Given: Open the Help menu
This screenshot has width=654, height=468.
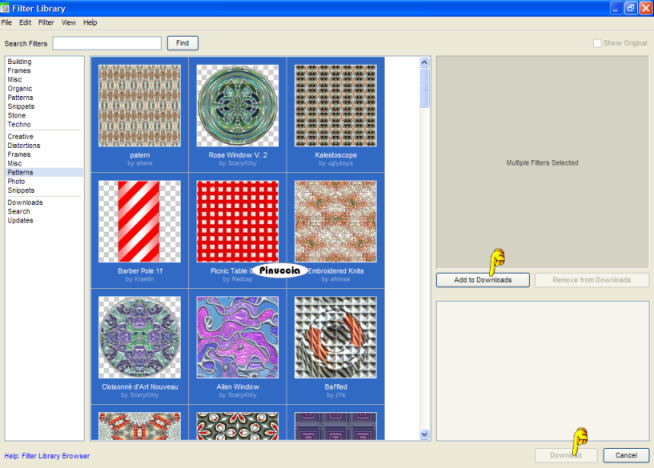Looking at the screenshot, I should 90,23.
